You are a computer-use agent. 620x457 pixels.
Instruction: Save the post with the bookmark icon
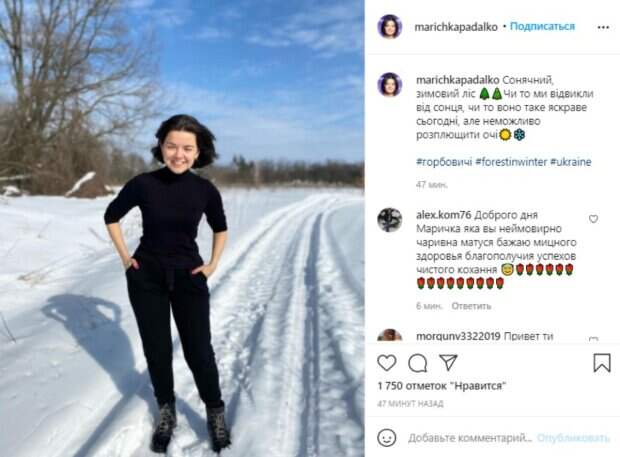(602, 363)
